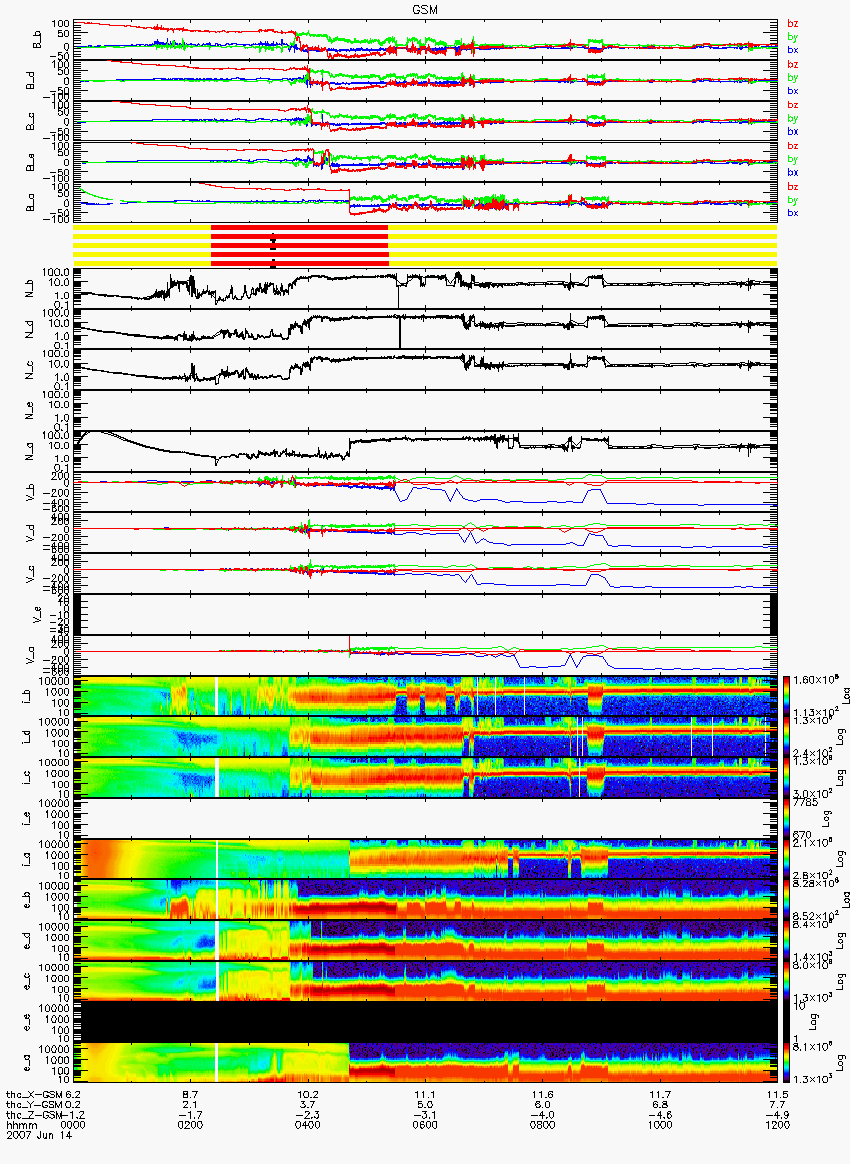Viewport: 850px width, 1164px height.
Task: Click the green by legend of B_b panel
Action: (792, 36)
